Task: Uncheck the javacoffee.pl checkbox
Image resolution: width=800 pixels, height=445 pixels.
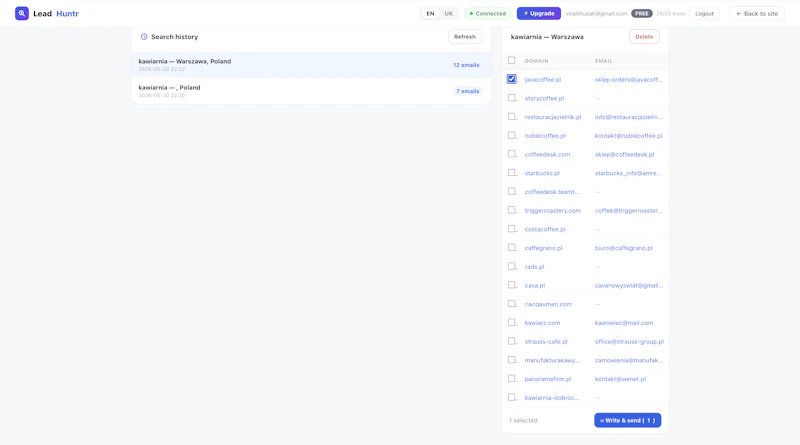Action: pos(512,79)
